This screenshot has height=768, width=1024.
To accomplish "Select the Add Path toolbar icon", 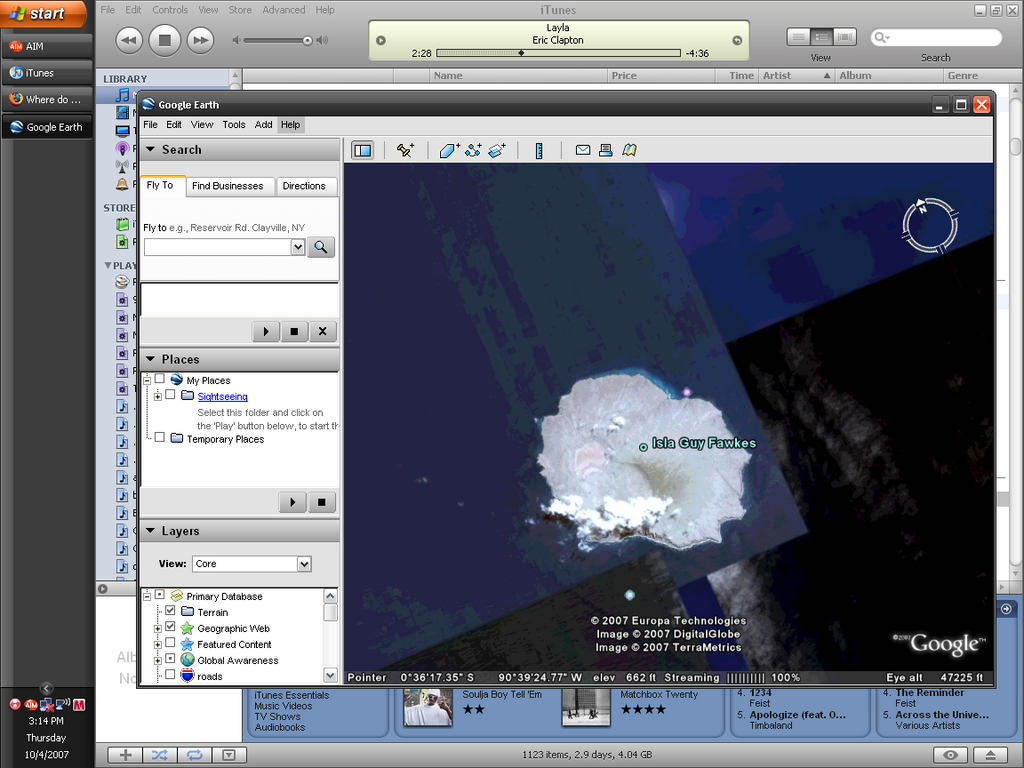I will coord(473,150).
